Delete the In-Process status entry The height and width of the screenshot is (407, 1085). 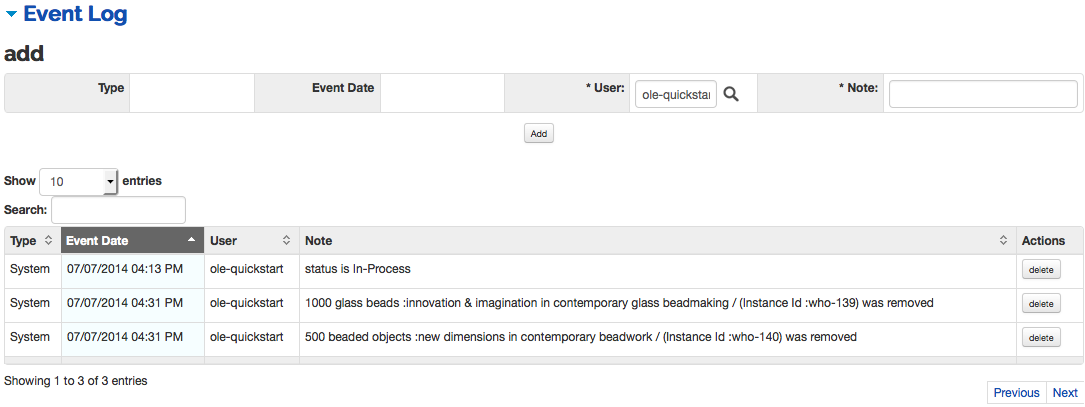[x=1041, y=269]
